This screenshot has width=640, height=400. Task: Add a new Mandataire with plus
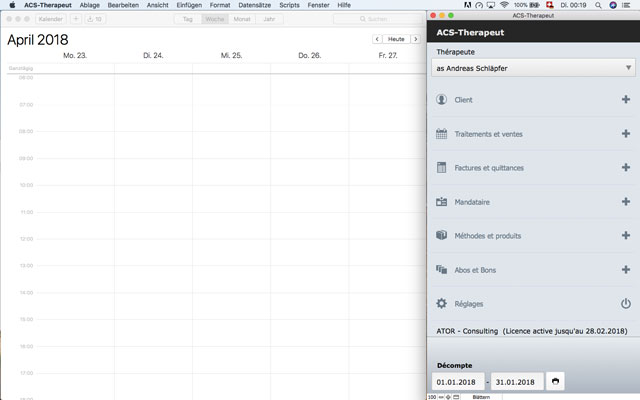click(626, 202)
